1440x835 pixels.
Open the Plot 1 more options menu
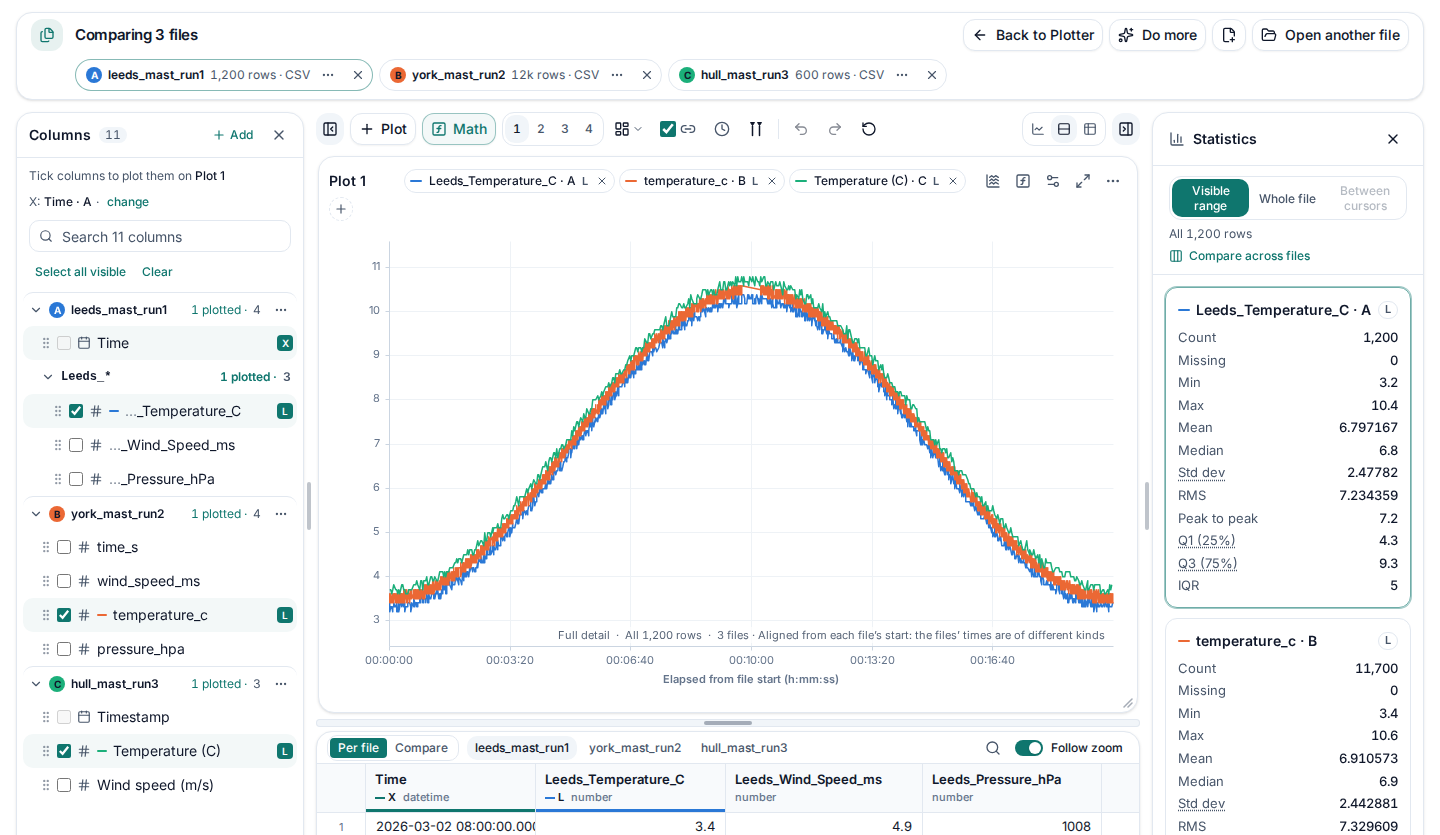(1113, 181)
